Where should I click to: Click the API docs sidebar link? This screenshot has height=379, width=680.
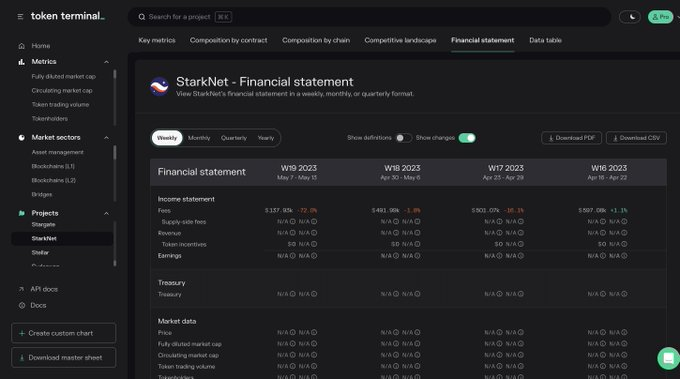[x=44, y=289]
